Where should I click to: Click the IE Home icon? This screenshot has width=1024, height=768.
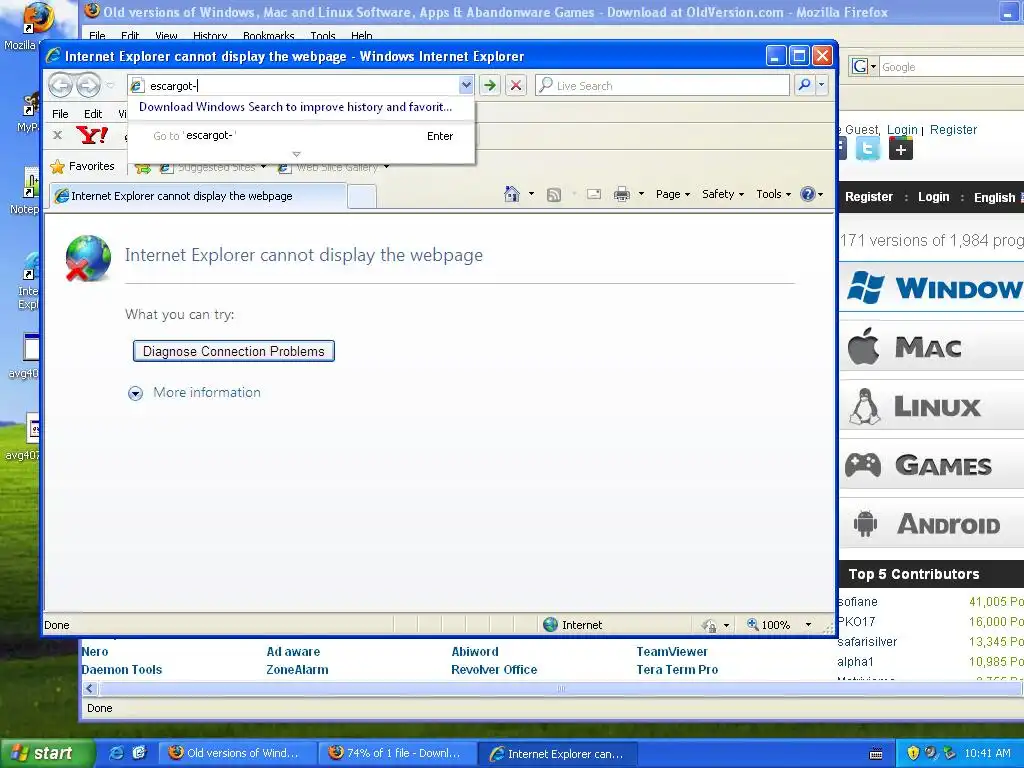tap(512, 194)
